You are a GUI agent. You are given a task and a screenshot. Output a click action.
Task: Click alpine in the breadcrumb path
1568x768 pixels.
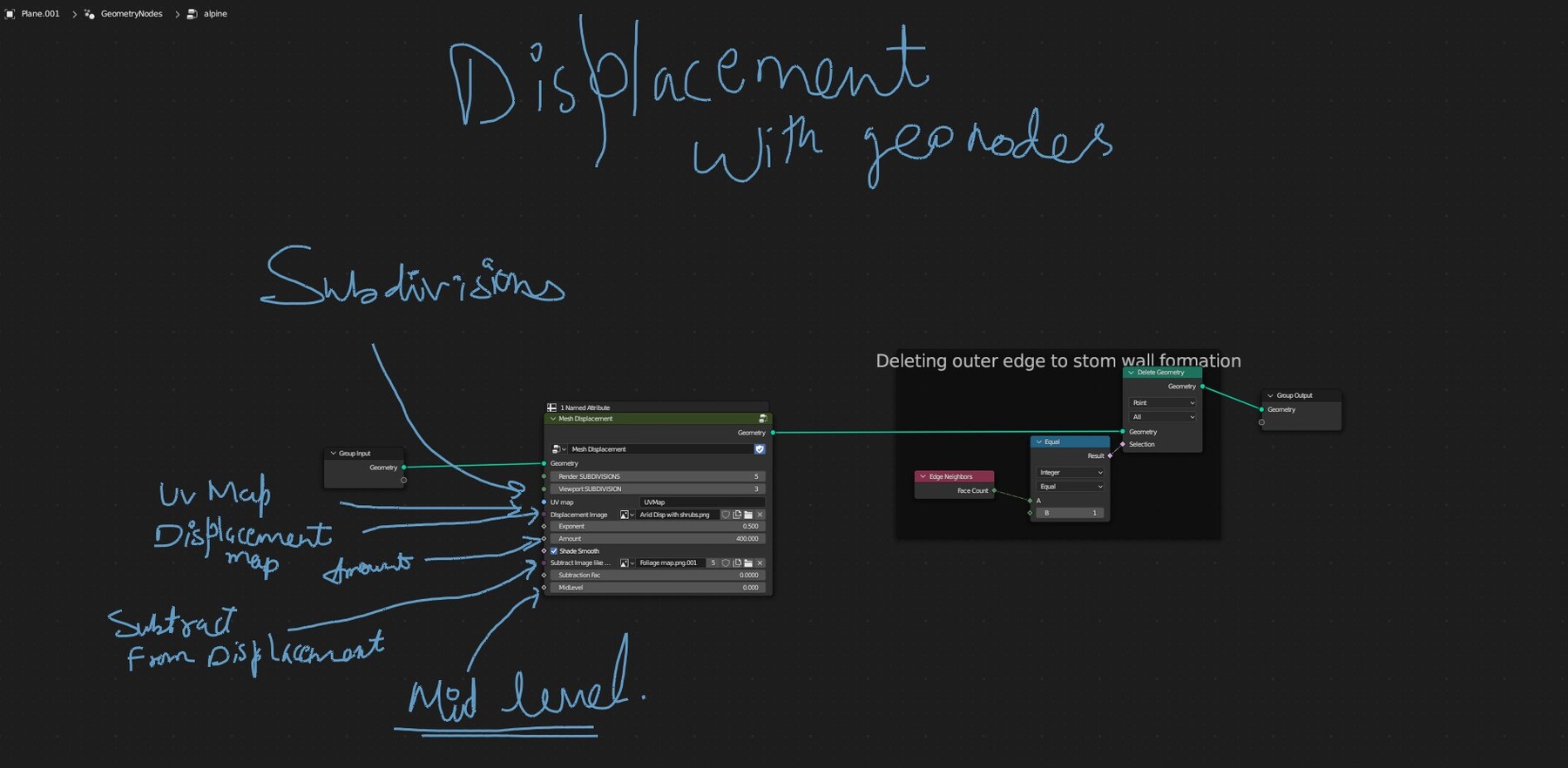pos(215,14)
